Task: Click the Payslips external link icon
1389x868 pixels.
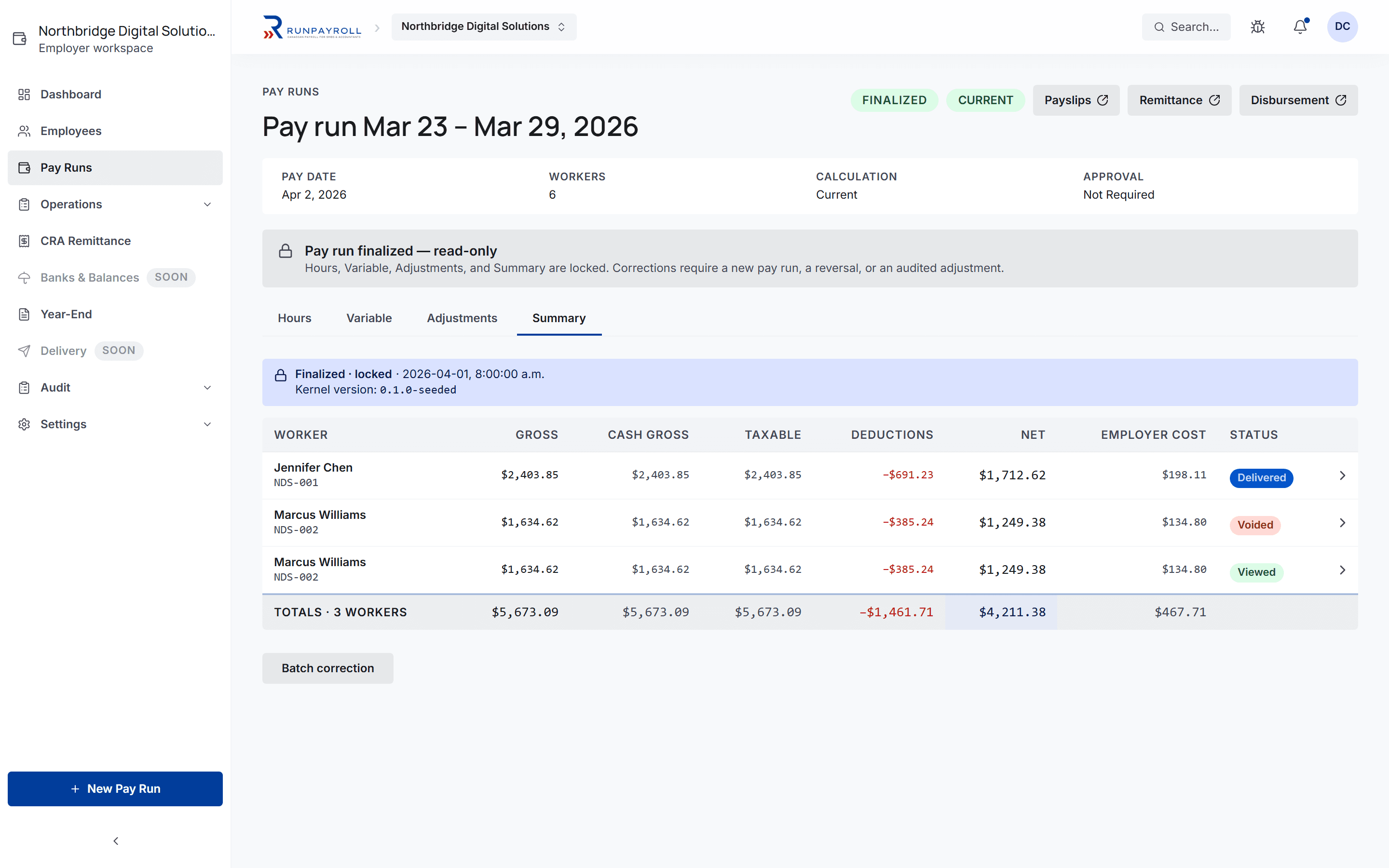Action: (1103, 100)
